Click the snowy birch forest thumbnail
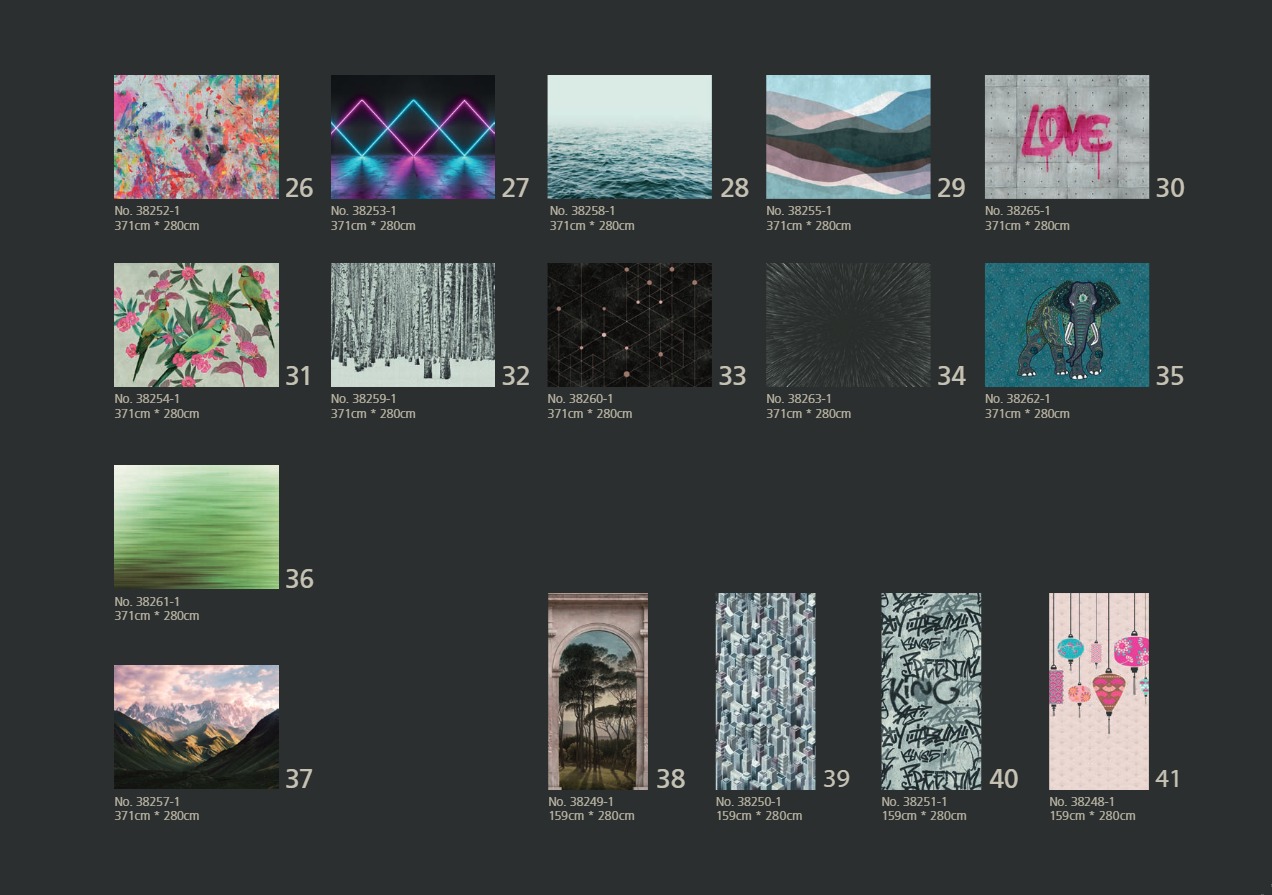Viewport: 1272px width, 895px height. pos(413,325)
